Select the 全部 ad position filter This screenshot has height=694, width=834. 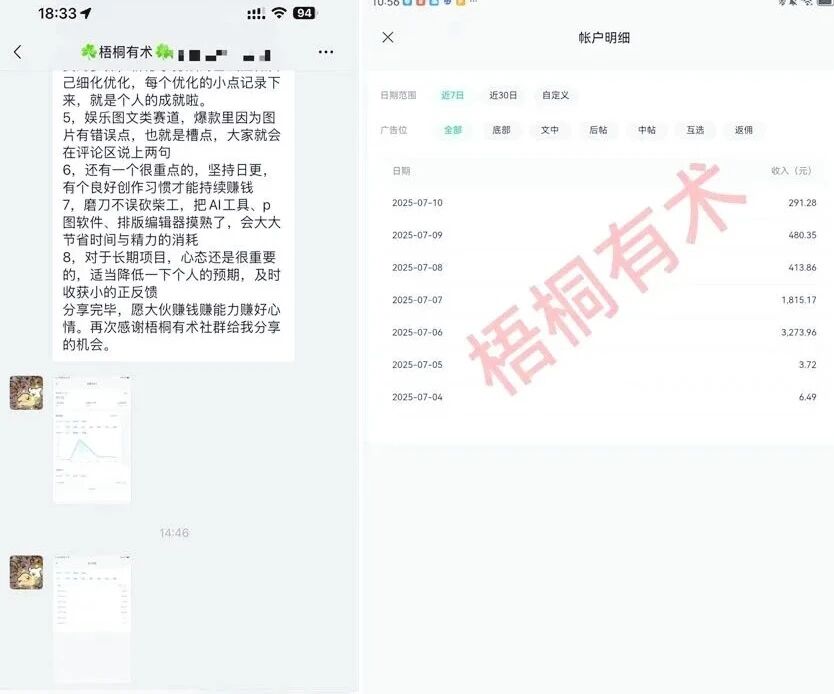pyautogui.click(x=453, y=130)
